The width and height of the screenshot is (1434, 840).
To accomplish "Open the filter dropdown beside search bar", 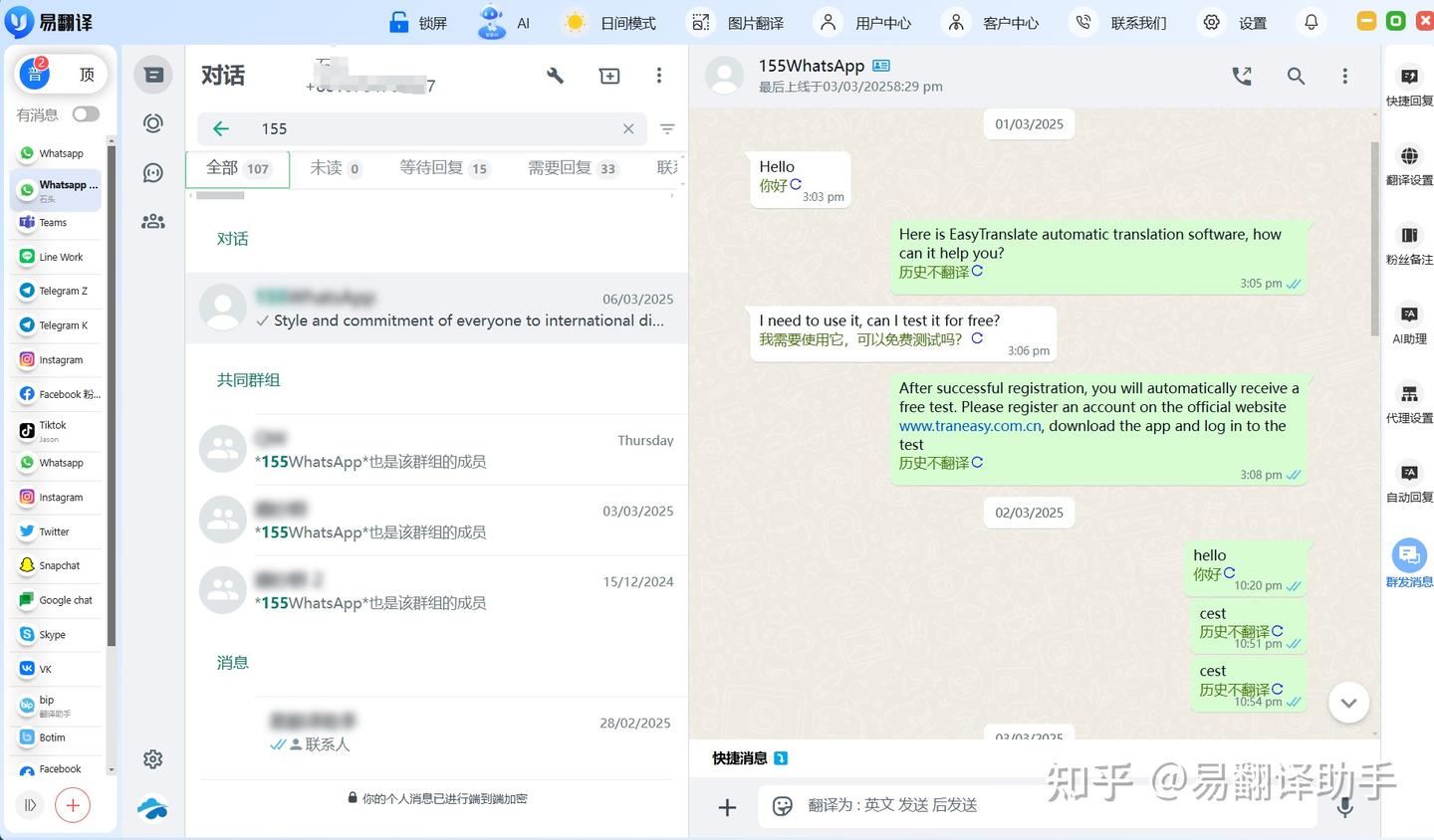I will pyautogui.click(x=667, y=128).
